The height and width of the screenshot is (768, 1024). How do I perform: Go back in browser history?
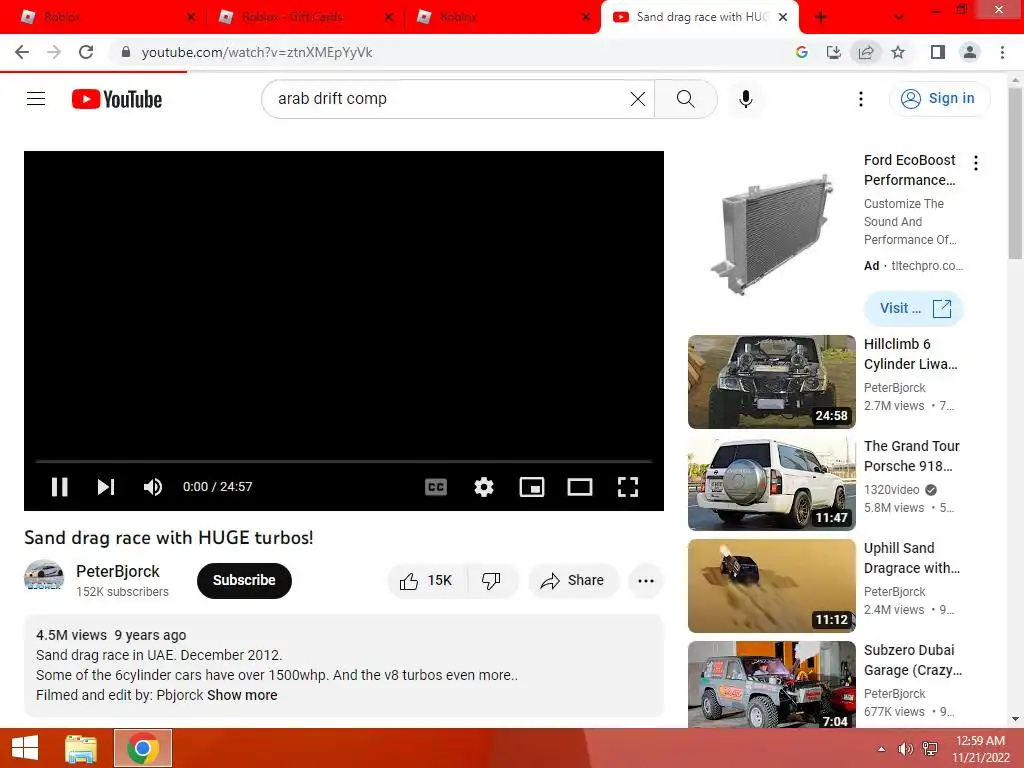coord(22,52)
